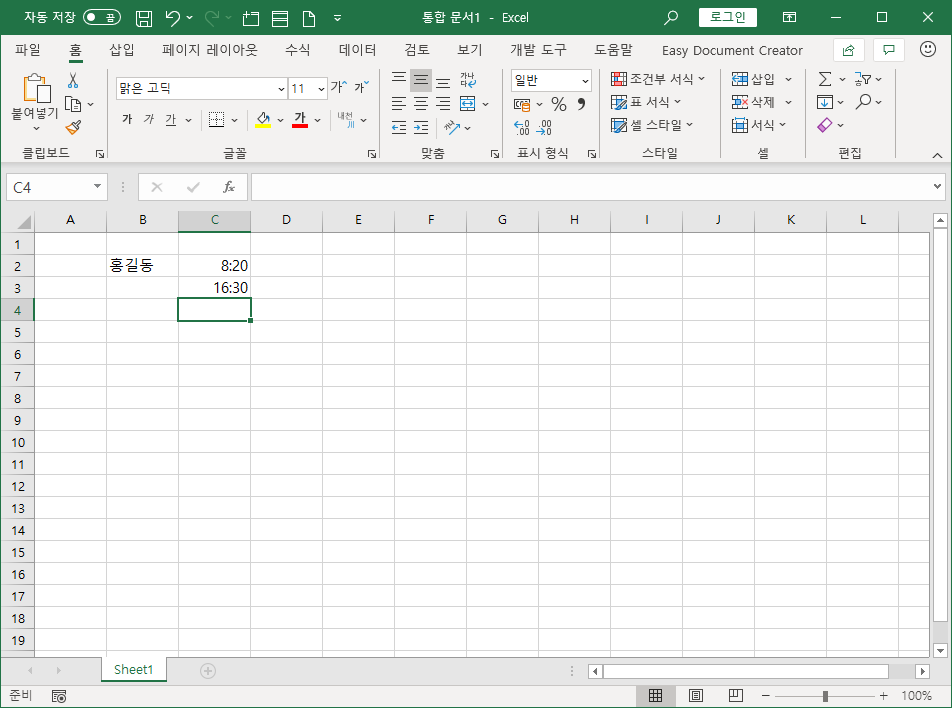Switch to Page Layout view
952x708 pixels.
[x=696, y=695]
